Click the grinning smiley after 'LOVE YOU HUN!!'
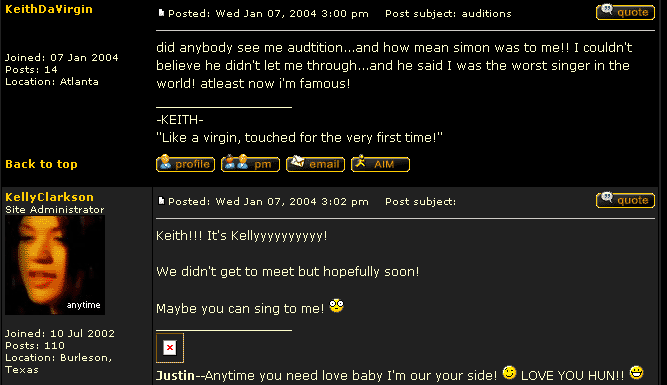This screenshot has width=667, height=385. pyautogui.click(x=636, y=373)
